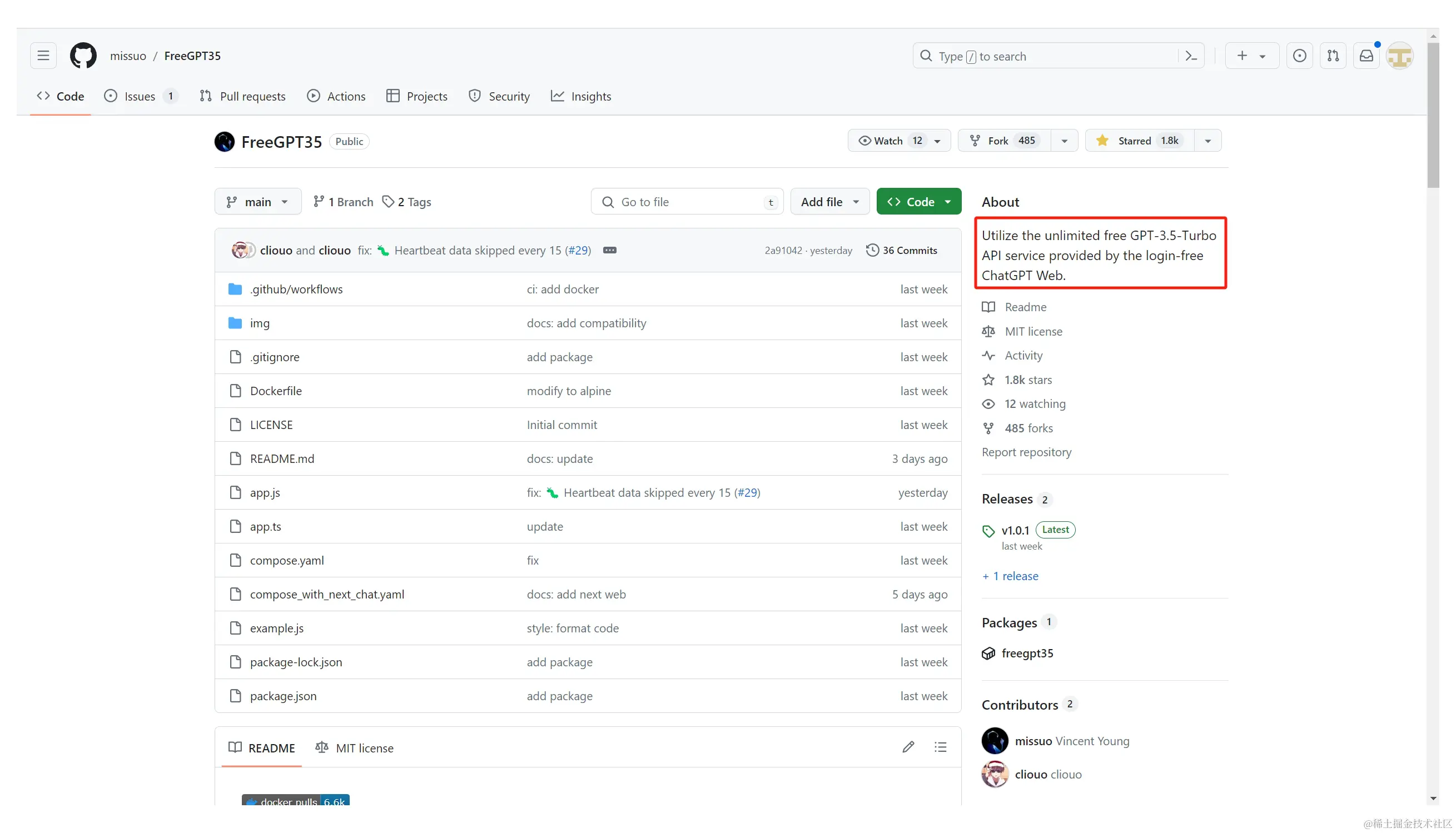
Task: Open the Fork options dropdown arrow
Action: point(1065,141)
